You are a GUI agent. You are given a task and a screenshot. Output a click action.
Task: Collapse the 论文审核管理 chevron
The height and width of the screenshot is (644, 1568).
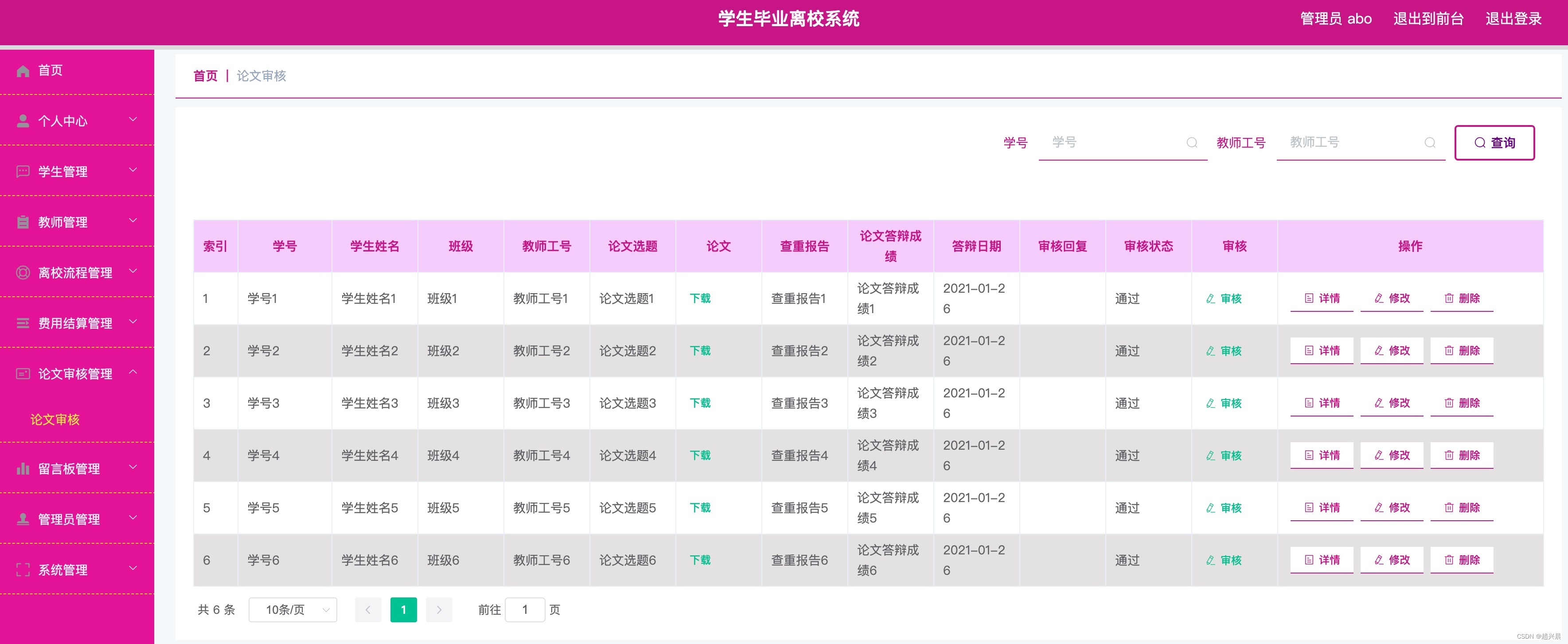pos(133,372)
